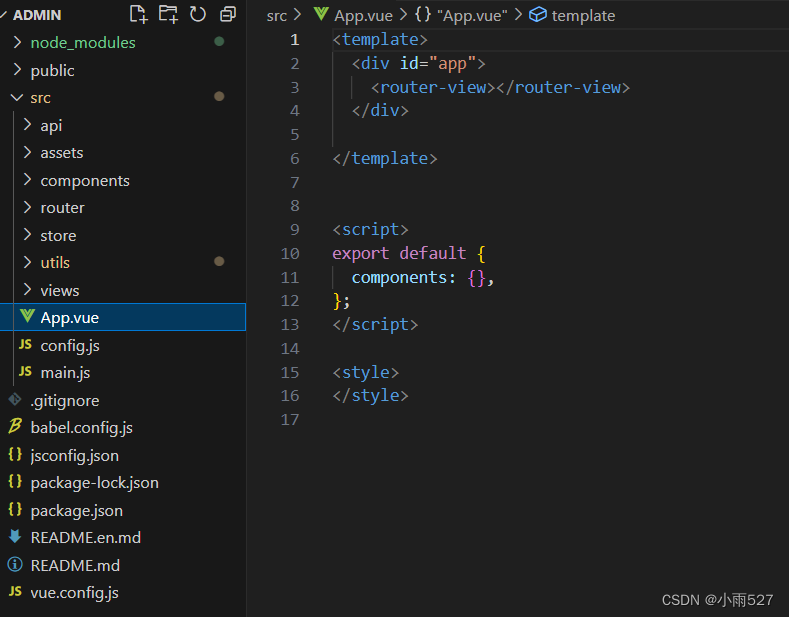Viewport: 789px width, 617px height.
Task: Open README.md file
Action: 75,565
